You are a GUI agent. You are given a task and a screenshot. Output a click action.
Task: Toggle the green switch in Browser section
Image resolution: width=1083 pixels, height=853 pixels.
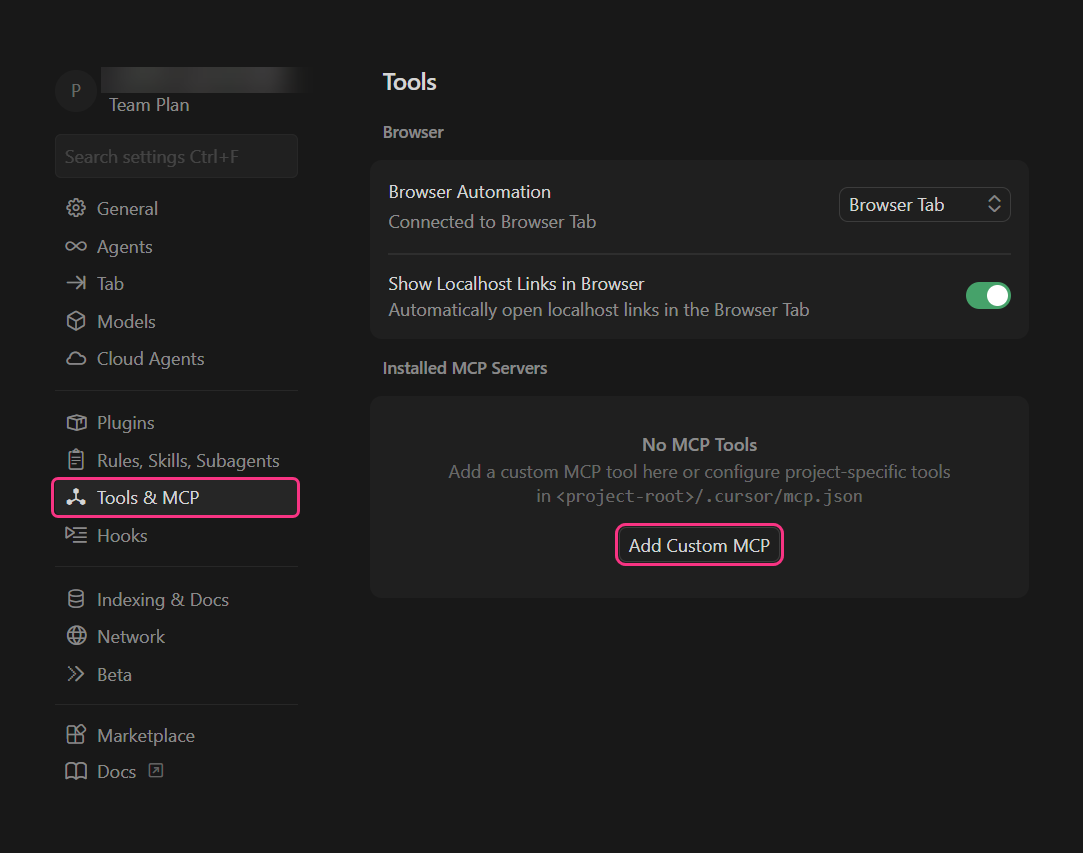988,295
